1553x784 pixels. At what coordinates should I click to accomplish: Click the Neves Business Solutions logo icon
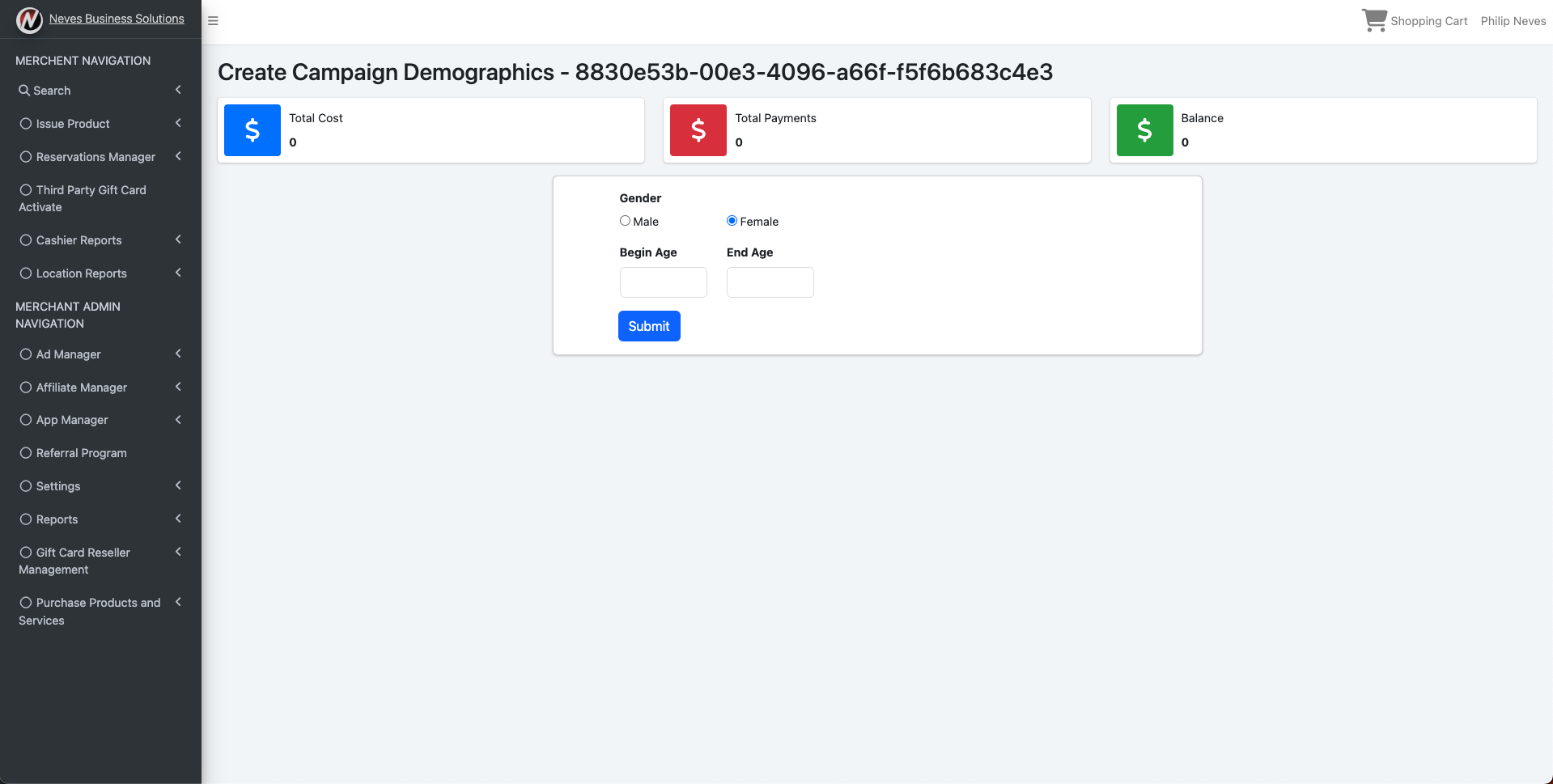click(x=29, y=19)
